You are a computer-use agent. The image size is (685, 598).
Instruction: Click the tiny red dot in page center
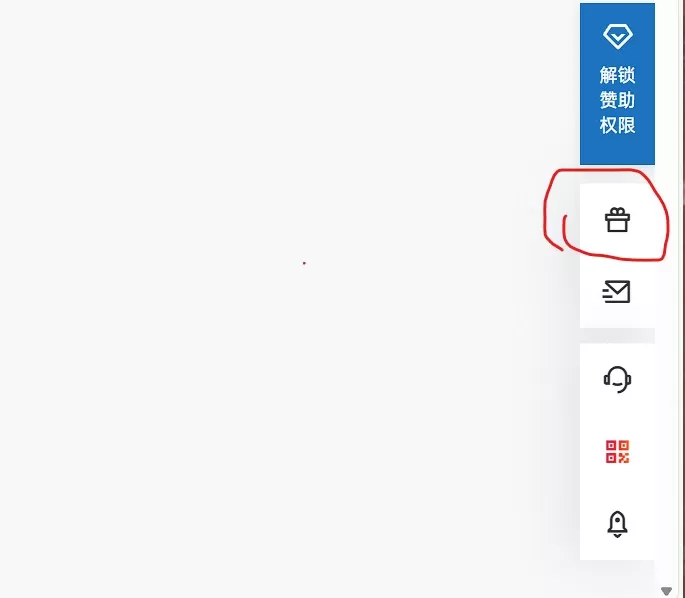304,263
